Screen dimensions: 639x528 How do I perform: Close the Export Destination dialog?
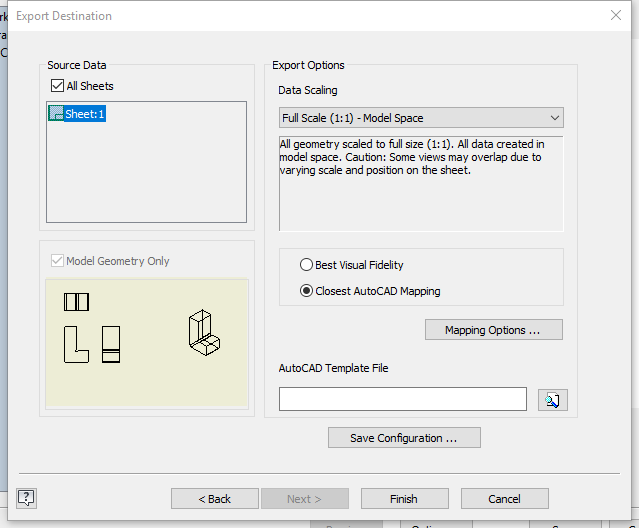point(616,15)
